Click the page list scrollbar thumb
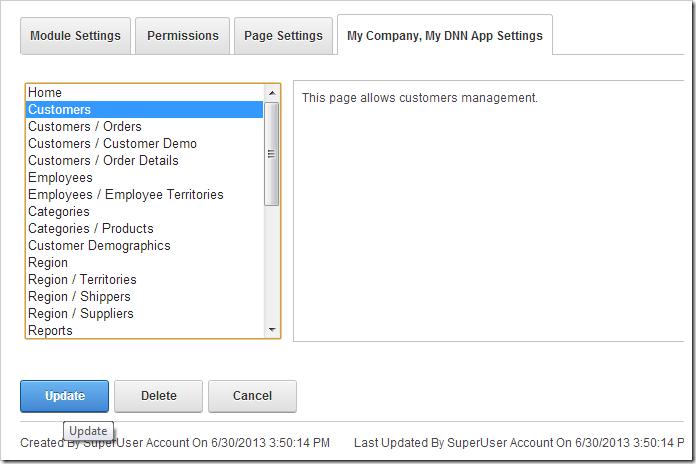Screen dimensions: 696x464 (x=272, y=154)
